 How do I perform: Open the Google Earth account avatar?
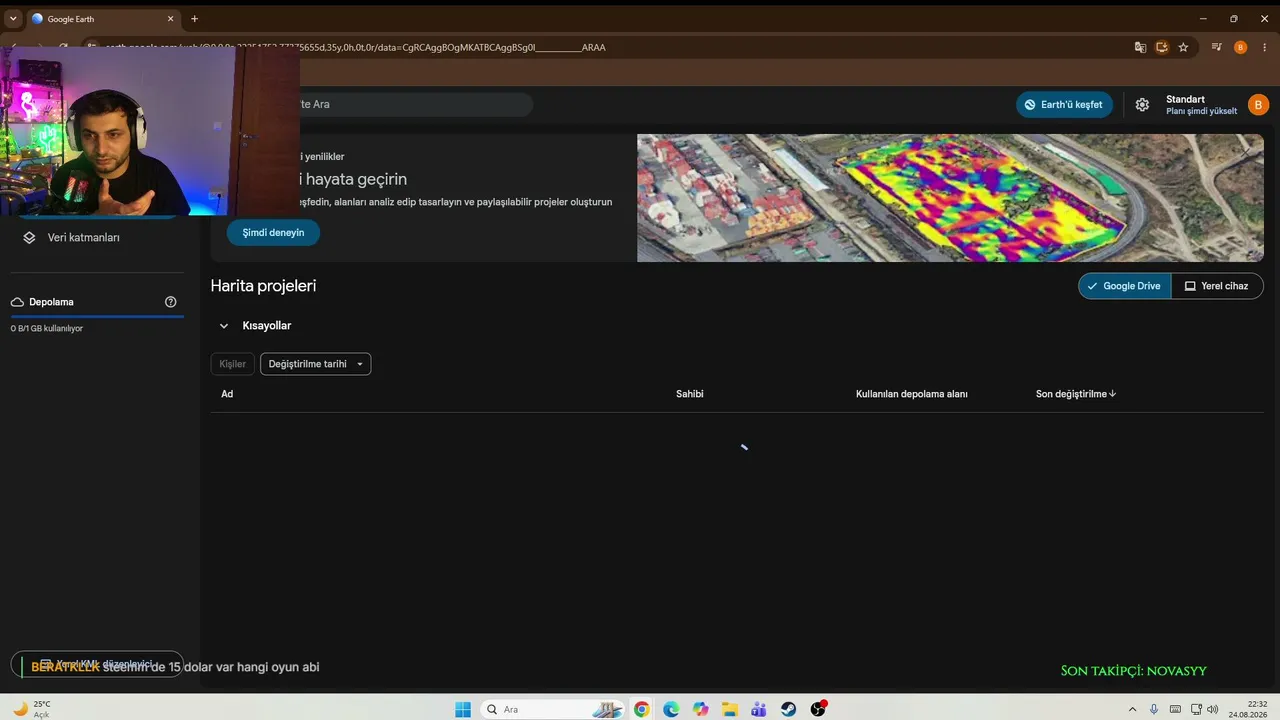coord(1258,105)
